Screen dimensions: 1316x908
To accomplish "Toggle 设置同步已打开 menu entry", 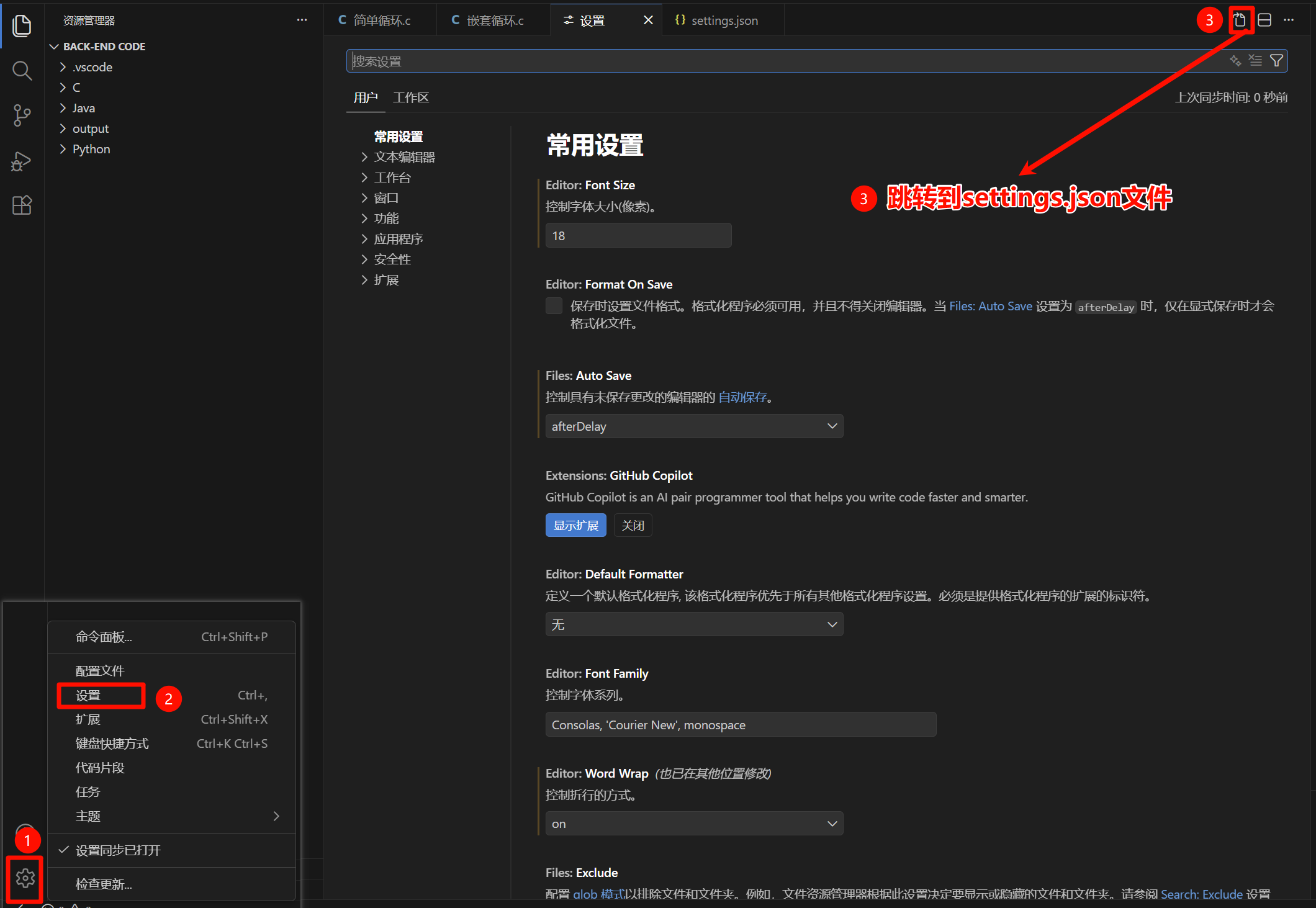I will tap(171, 850).
